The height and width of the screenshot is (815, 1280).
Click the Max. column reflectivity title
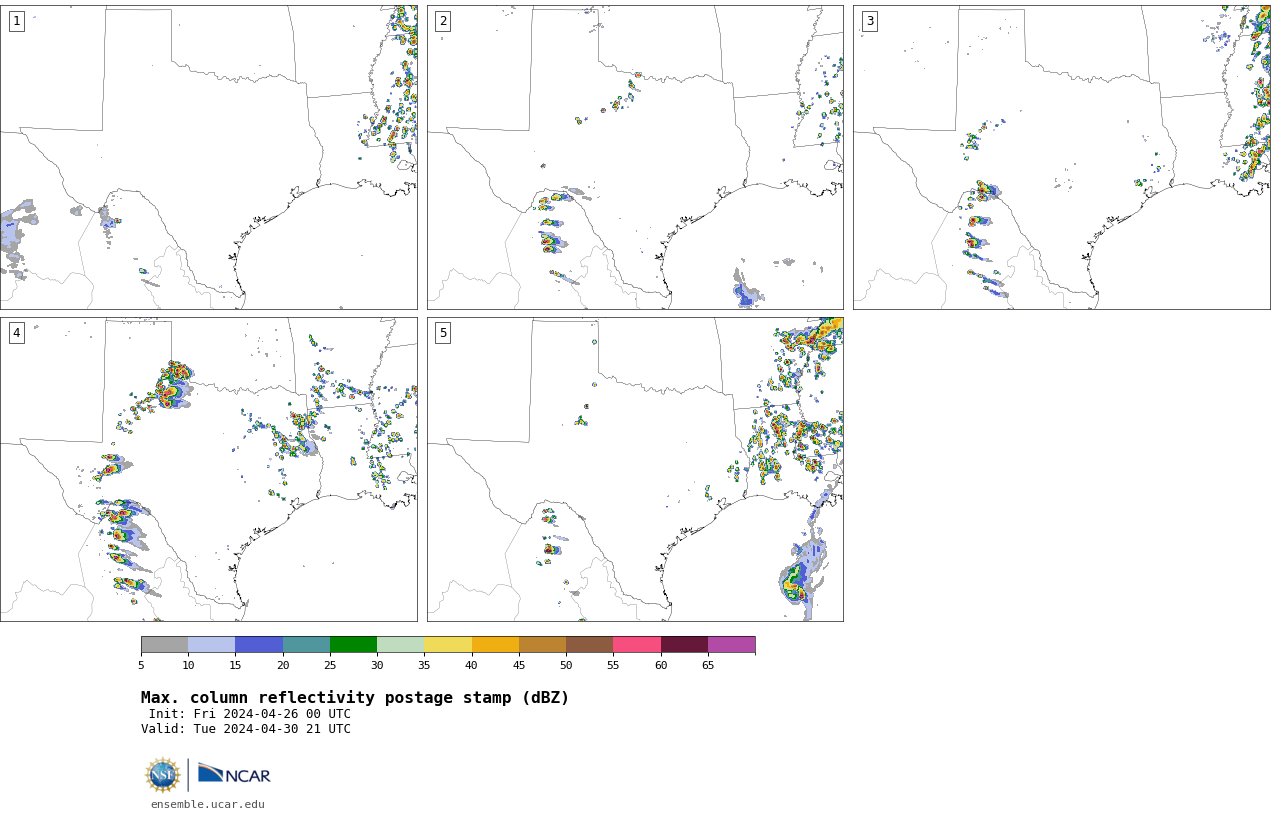pyautogui.click(x=355, y=698)
